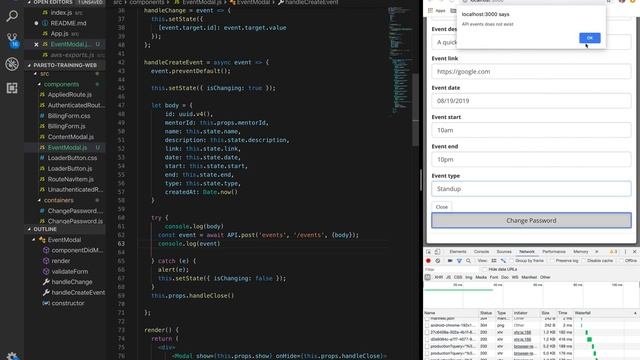Tick the Hide data URLs checkbox
640x360 pixels.
(484, 269)
